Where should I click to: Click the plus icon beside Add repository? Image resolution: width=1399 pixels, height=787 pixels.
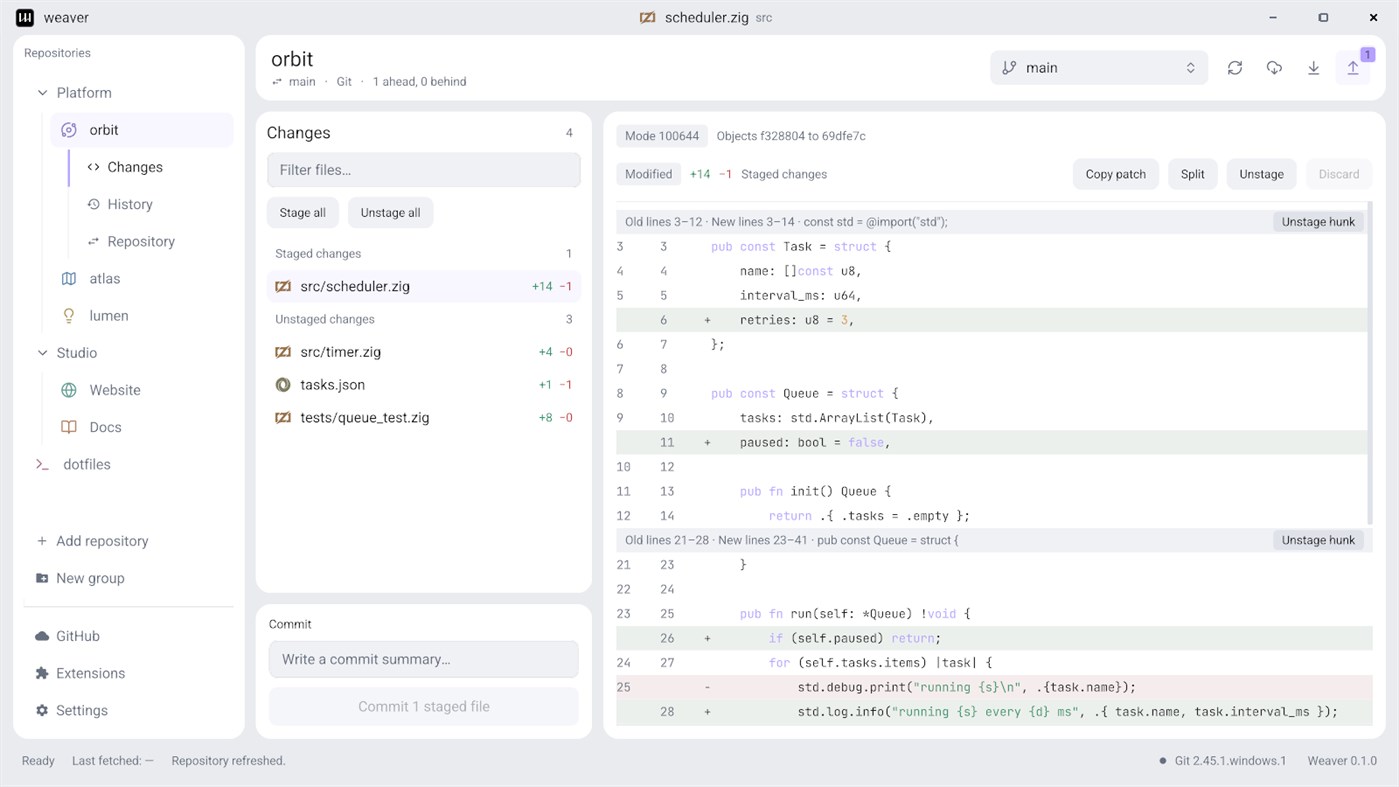point(42,541)
